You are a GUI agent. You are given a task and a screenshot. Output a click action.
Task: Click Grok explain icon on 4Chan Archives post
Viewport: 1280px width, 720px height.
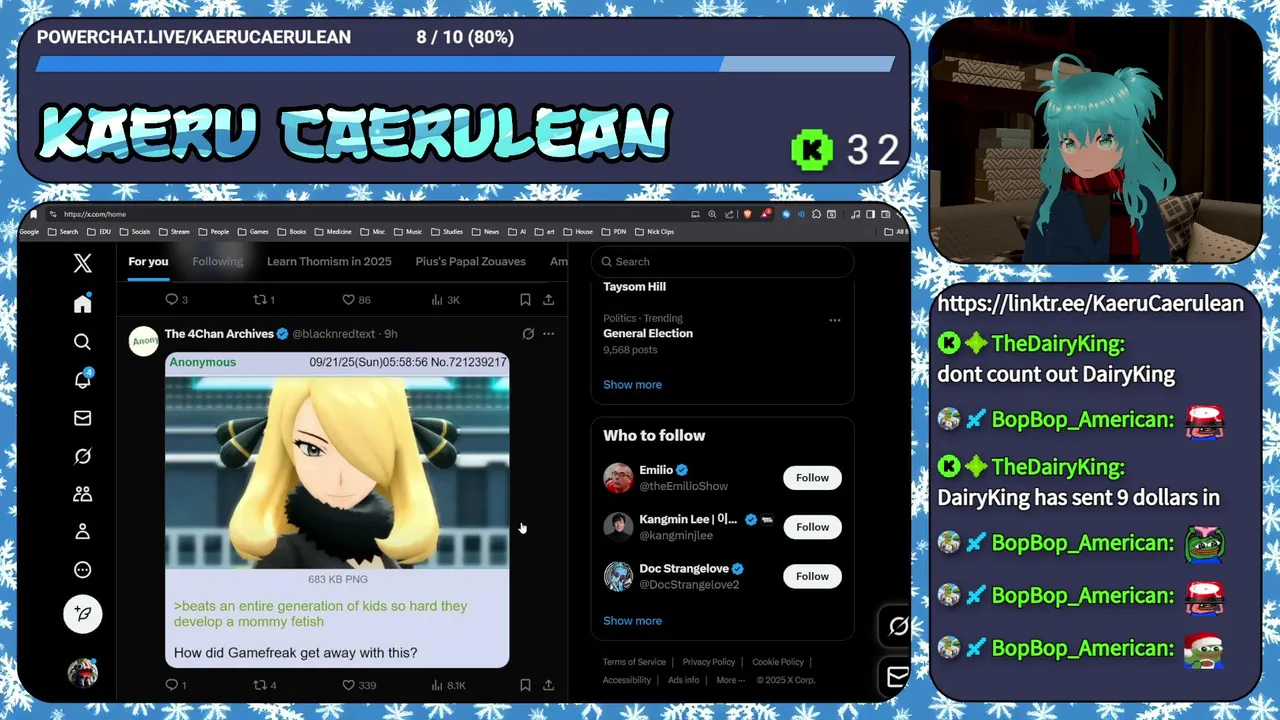528,334
